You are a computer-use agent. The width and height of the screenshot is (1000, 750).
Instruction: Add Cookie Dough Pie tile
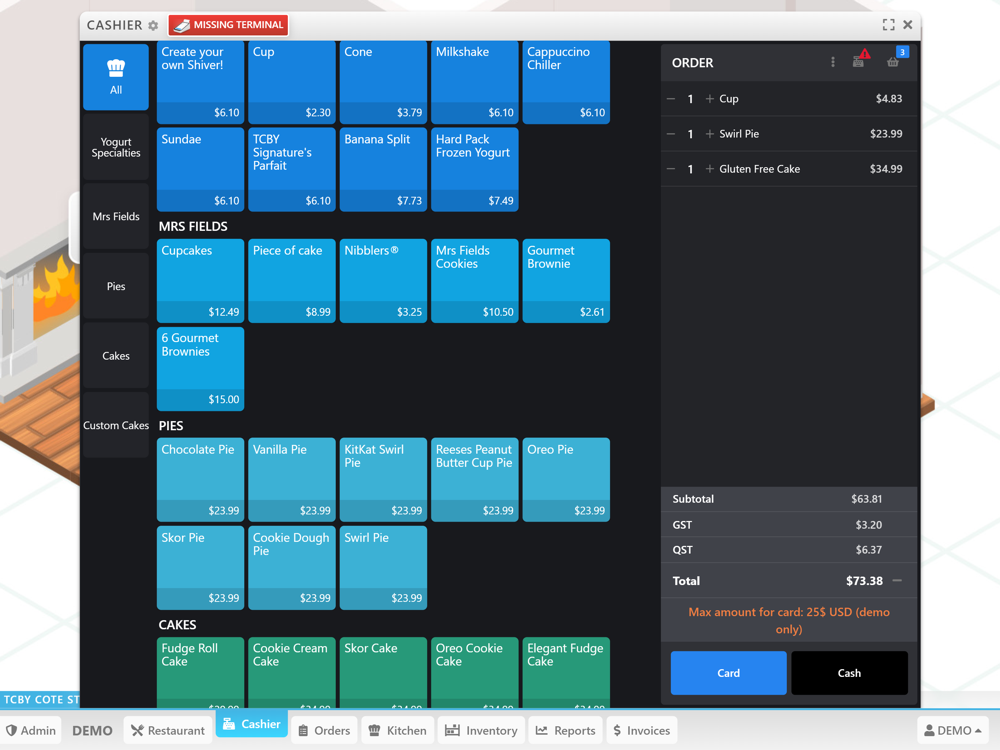tap(291, 568)
